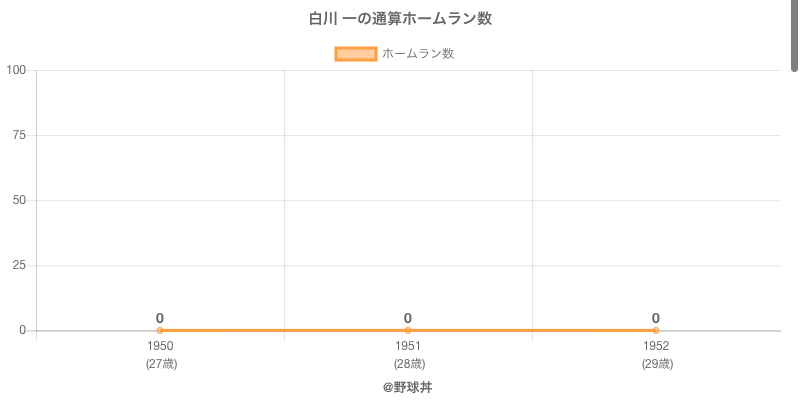Click the @野球丼 watermark text
This screenshot has width=800, height=400.
point(408,387)
